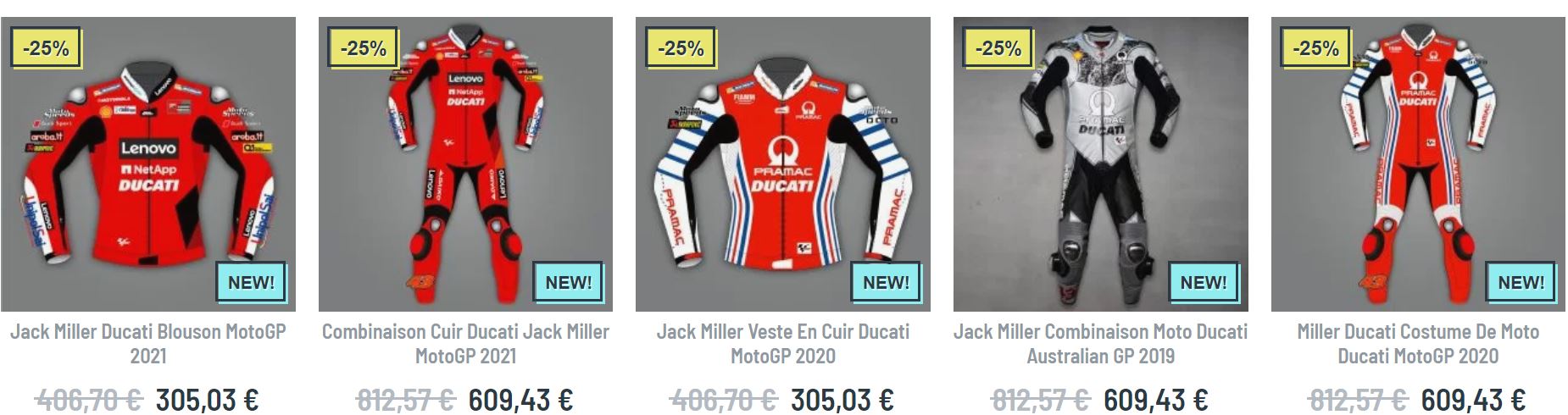Screen dimensions: 1568x415
Task: Click the Jack Miller Veste En Cuir title
Action: (x=783, y=344)
